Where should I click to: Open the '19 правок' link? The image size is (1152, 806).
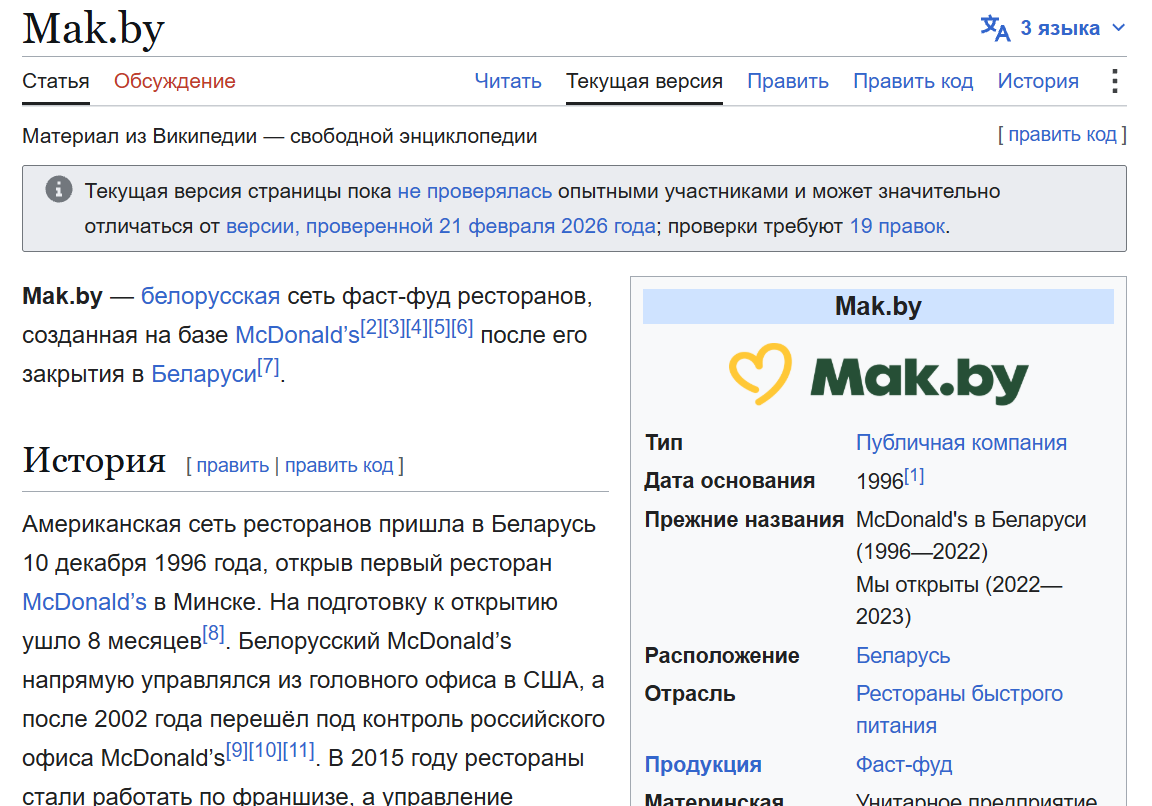897,226
